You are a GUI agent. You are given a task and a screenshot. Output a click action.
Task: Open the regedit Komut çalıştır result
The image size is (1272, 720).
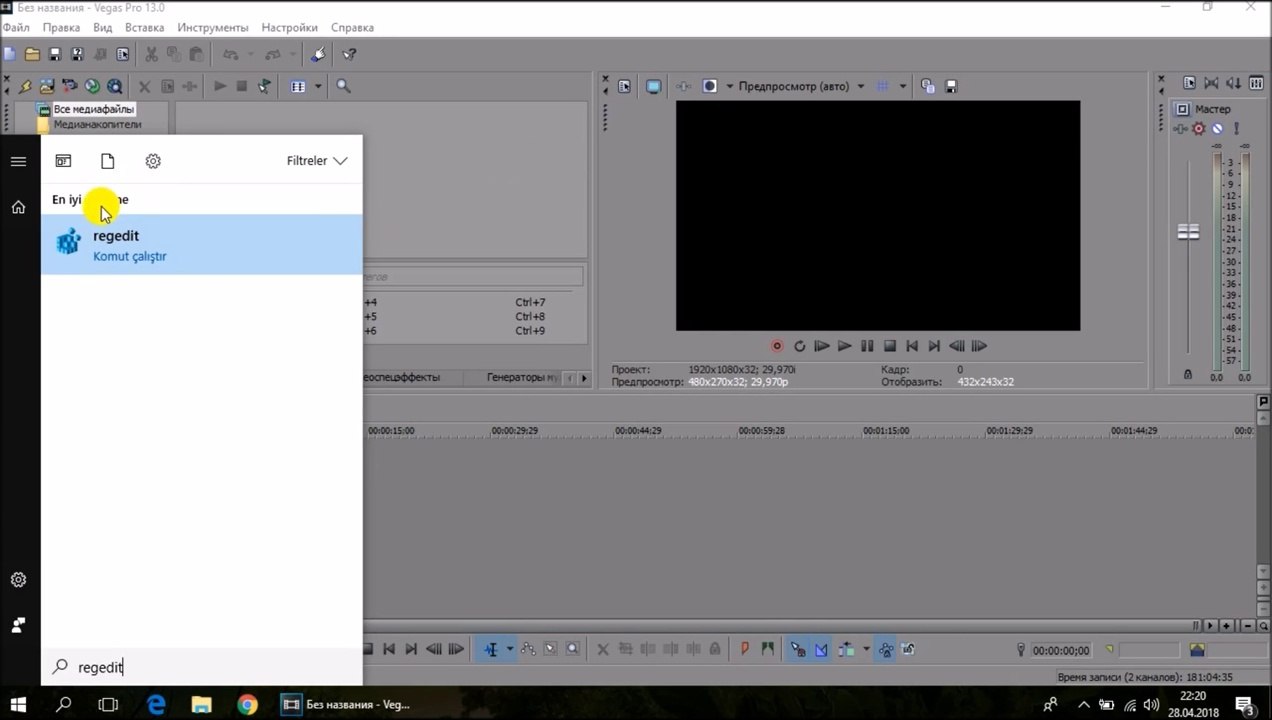[202, 244]
